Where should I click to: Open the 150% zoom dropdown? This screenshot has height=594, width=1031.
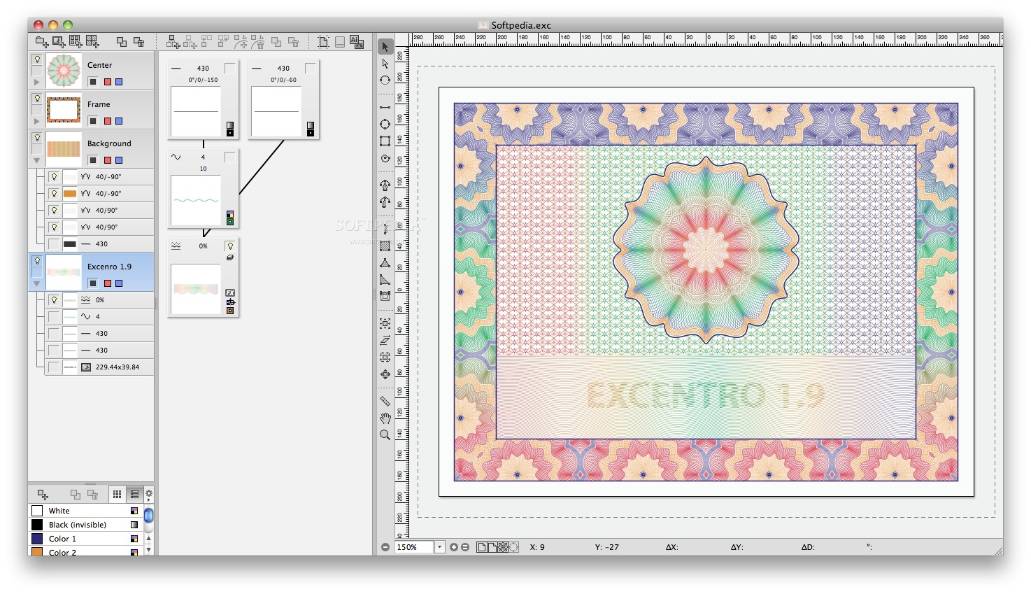coord(439,547)
